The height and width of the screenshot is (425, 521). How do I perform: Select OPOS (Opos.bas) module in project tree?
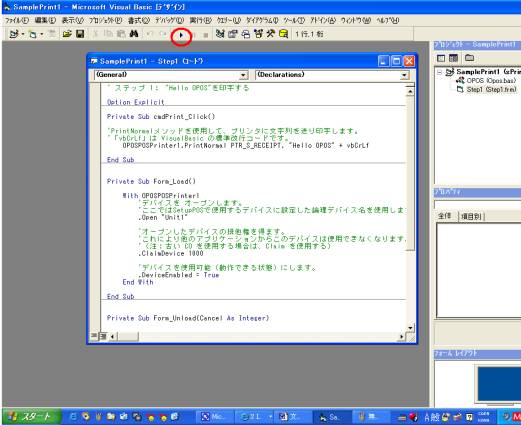[487, 80]
